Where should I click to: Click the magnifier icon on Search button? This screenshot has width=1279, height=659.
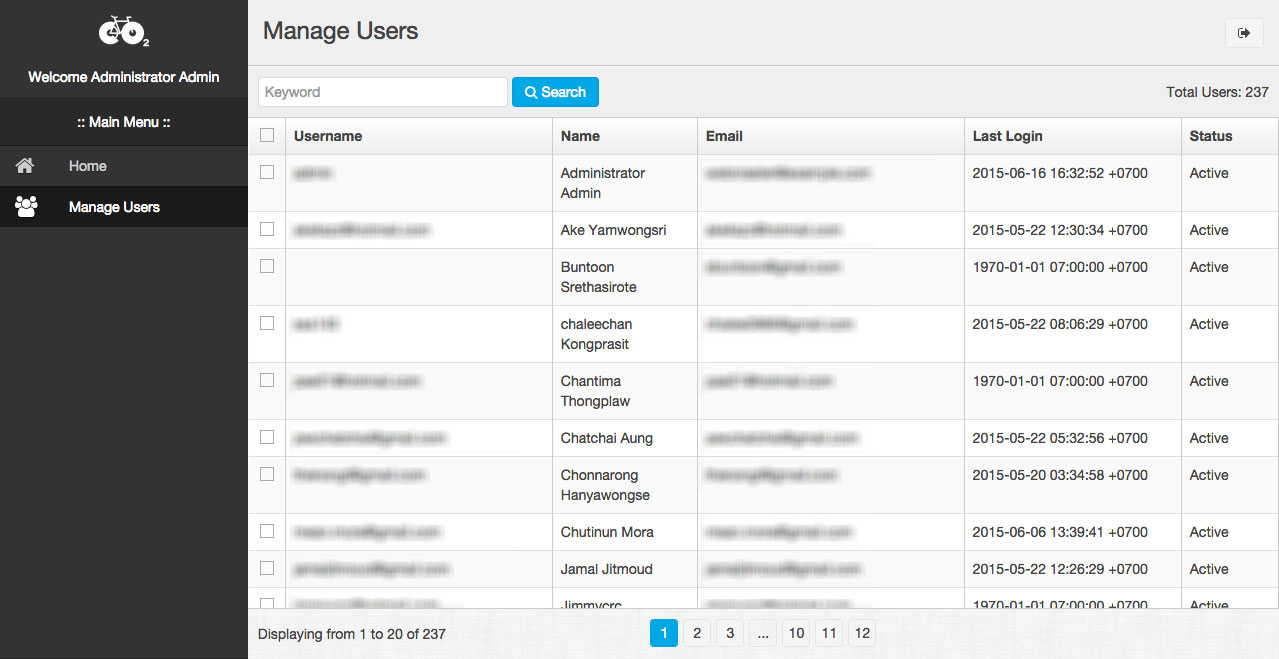point(531,92)
